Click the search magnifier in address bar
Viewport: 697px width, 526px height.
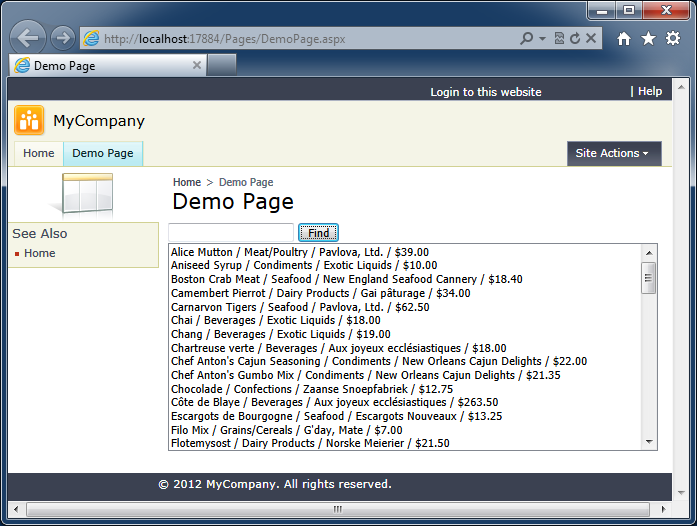pyautogui.click(x=526, y=38)
